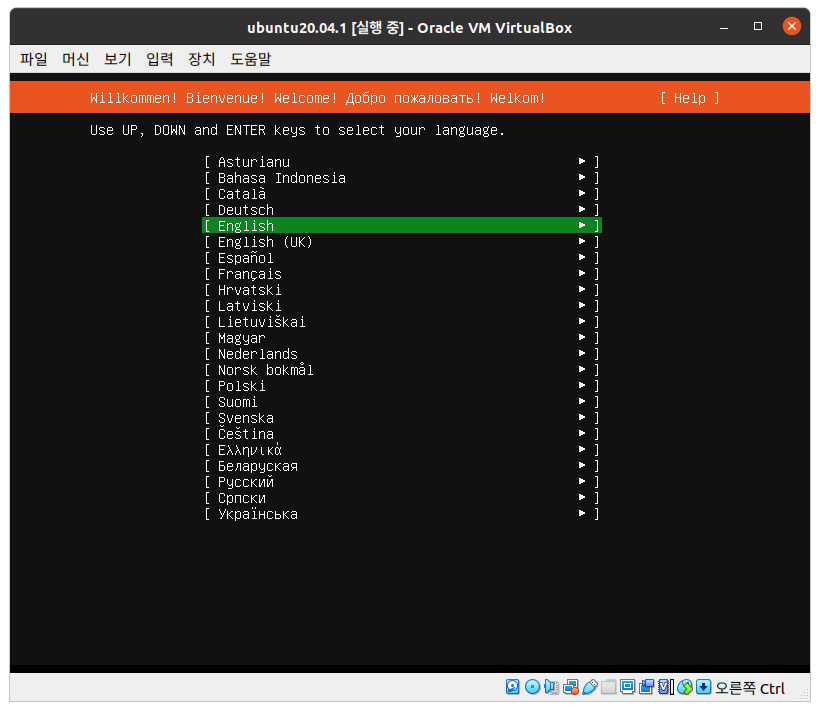Select the Русский language text
Image resolution: width=820 pixels, height=711 pixels.
point(246,481)
